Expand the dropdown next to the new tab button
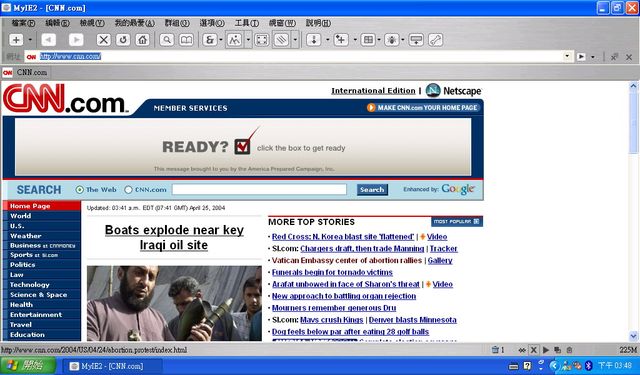This screenshot has width=640, height=375. click(30, 40)
